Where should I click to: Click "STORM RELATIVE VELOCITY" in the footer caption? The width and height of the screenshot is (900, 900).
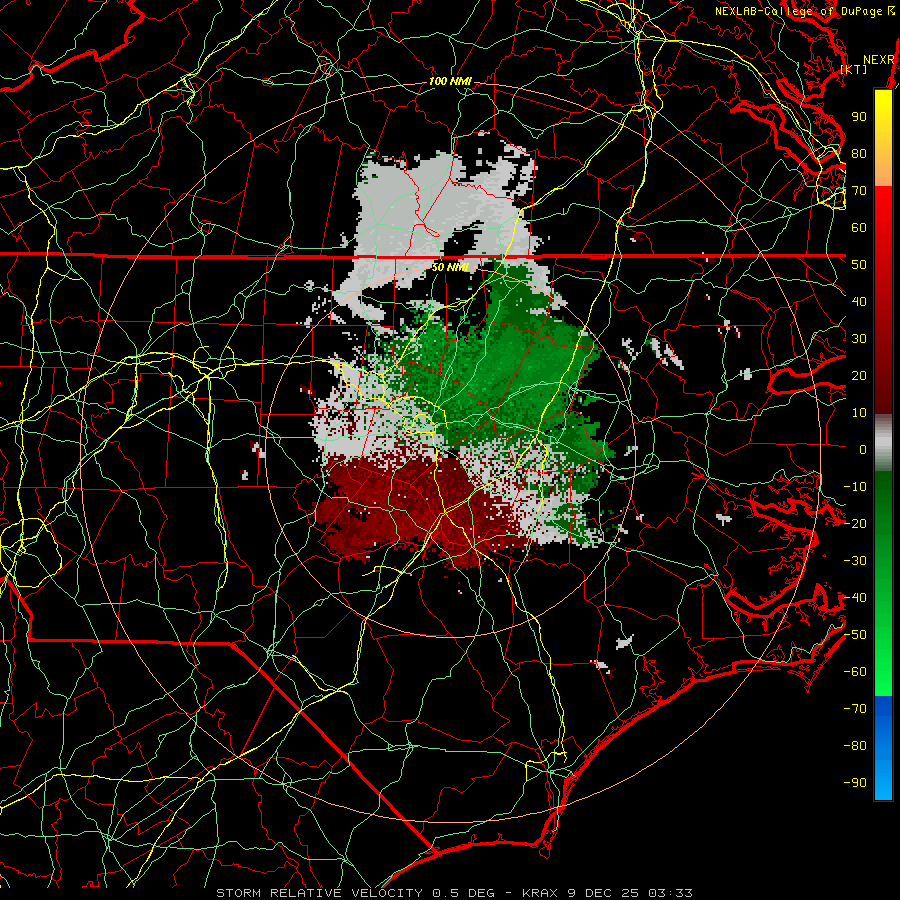click(318, 893)
